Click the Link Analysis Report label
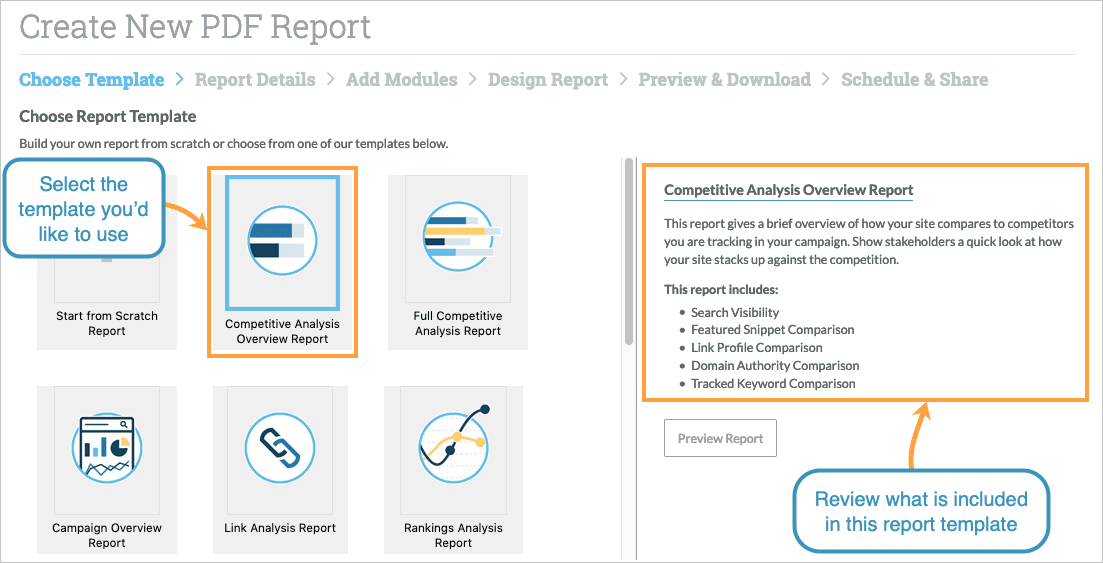Screen dimensions: 1103x563 [x=281, y=528]
